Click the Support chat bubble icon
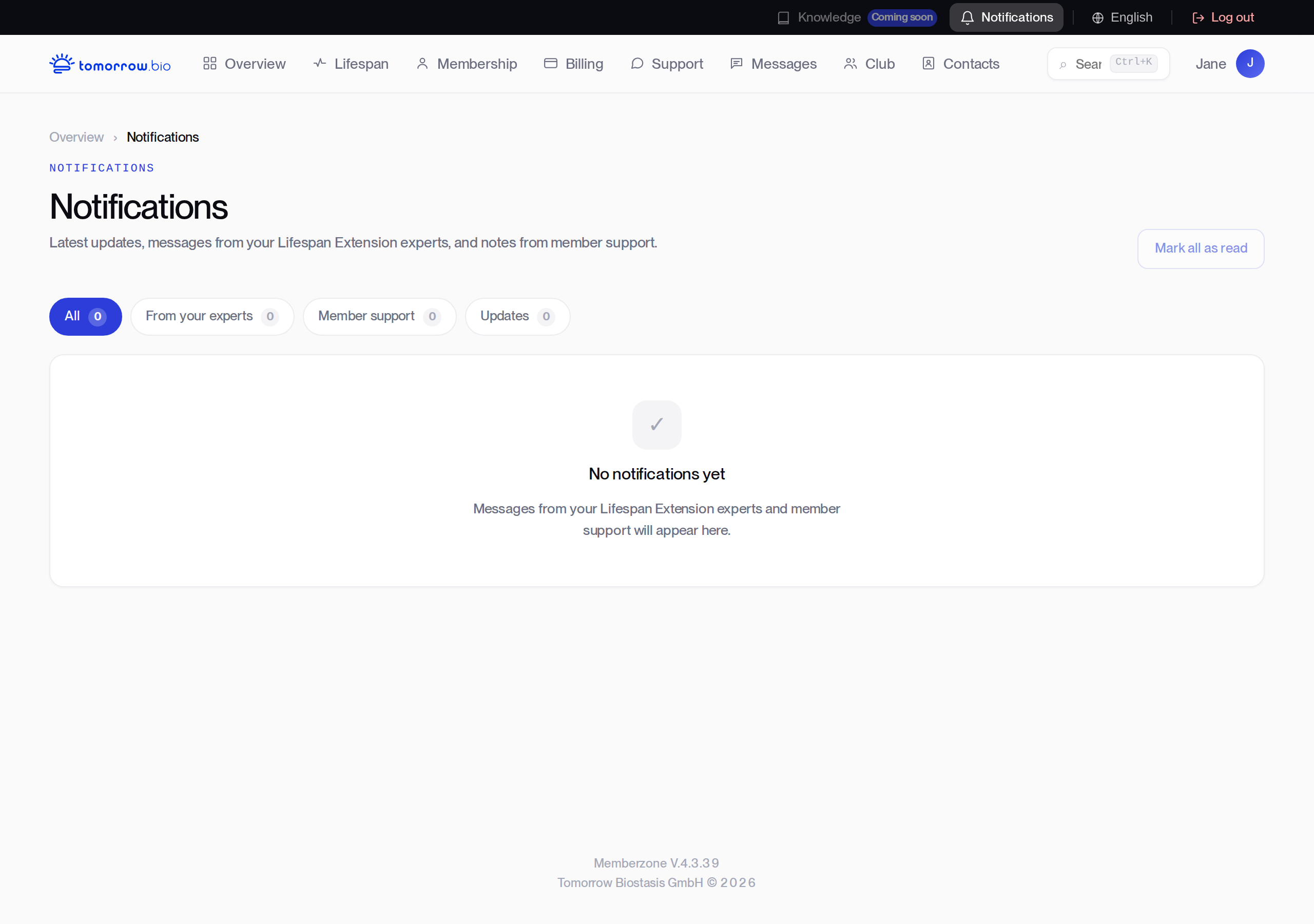Screen dimensions: 1314x924 click(637, 64)
